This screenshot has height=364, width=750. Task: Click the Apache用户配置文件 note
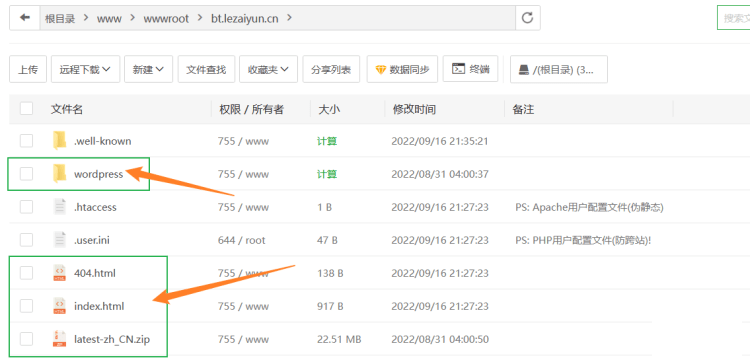589,207
